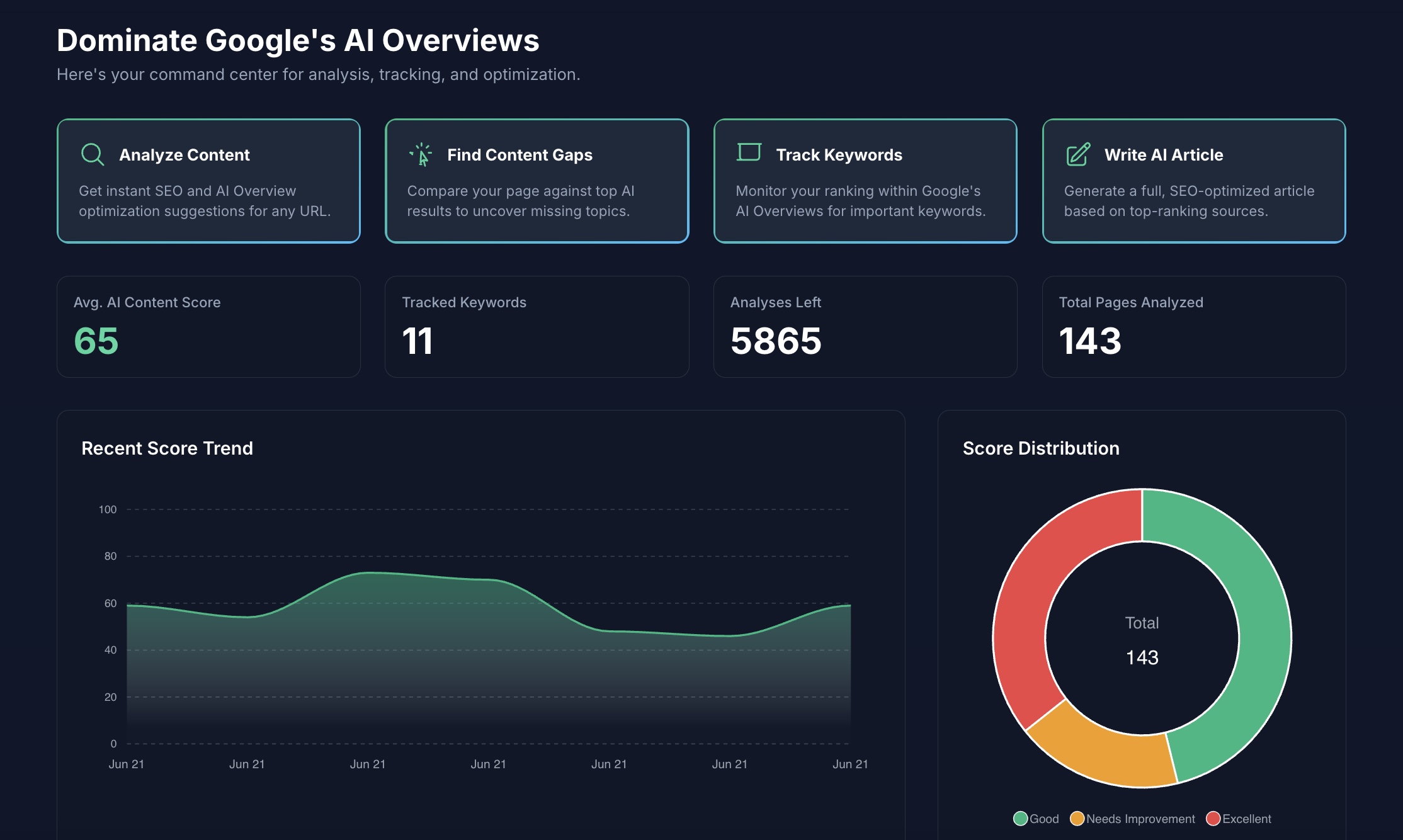This screenshot has width=1403, height=840.
Task: Open the Write AI Article card
Action: 1194,181
